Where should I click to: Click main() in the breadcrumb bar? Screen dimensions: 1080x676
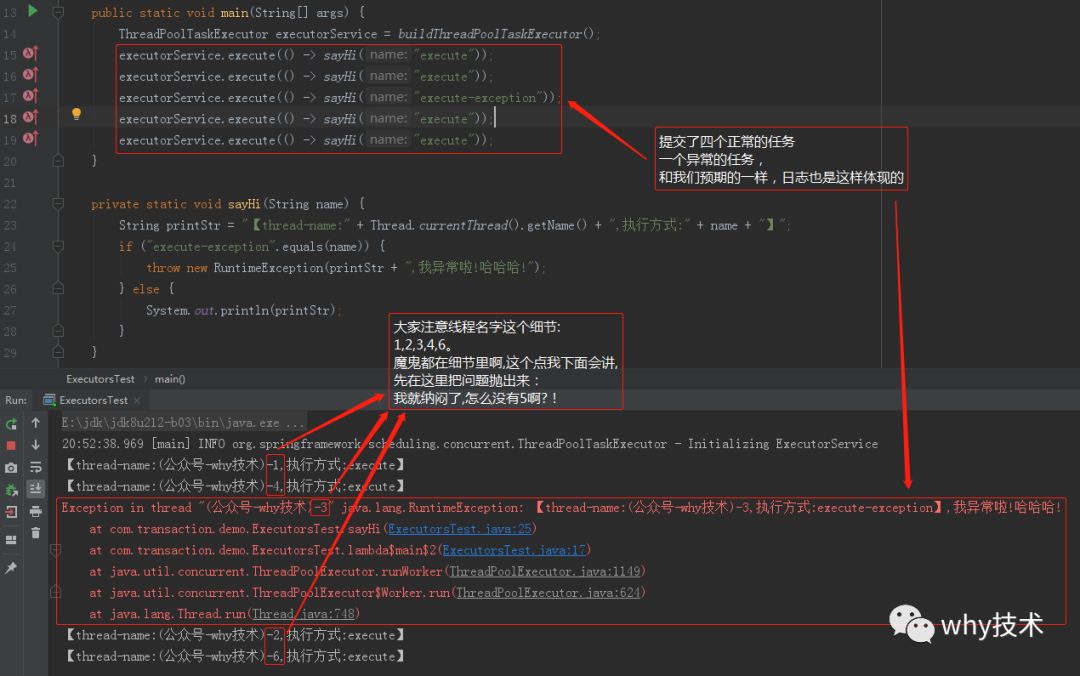170,379
